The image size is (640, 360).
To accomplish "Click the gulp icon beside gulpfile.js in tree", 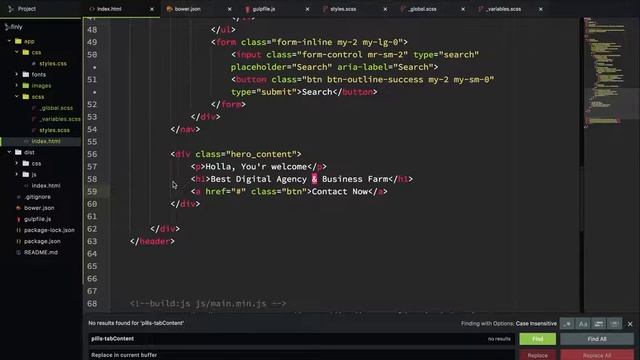I will coord(18,219).
